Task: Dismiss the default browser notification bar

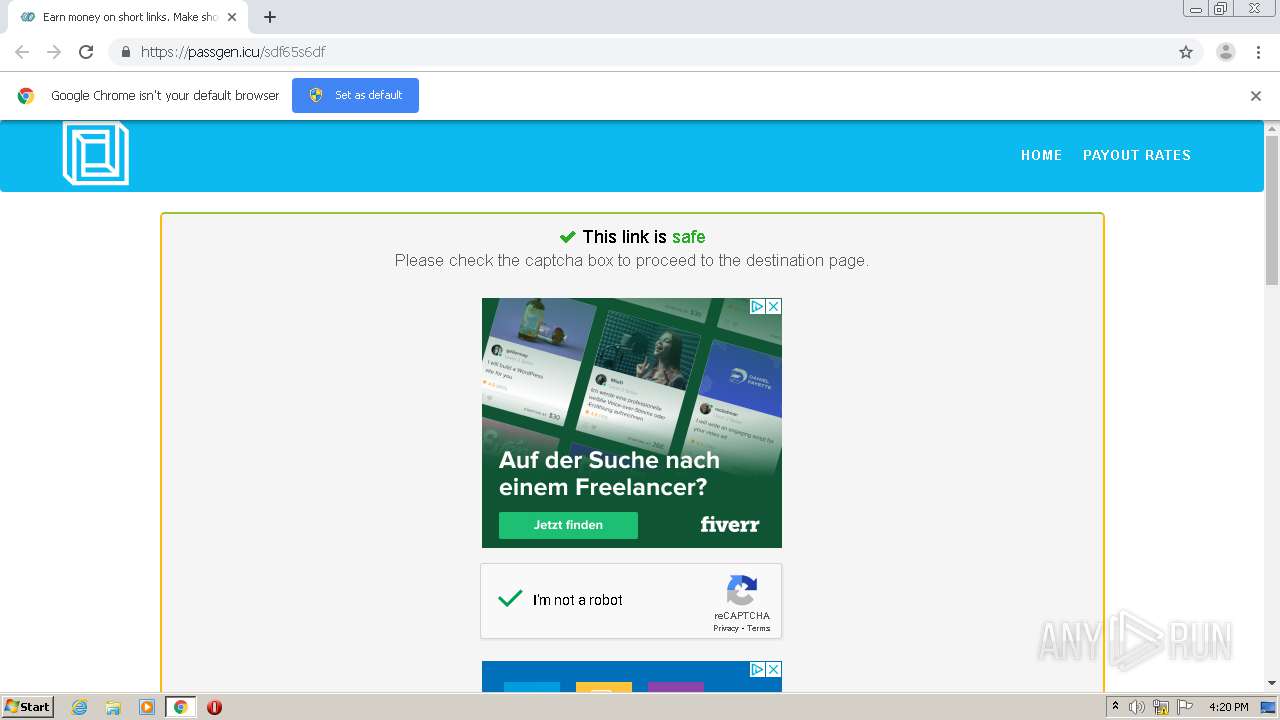Action: click(x=1256, y=96)
